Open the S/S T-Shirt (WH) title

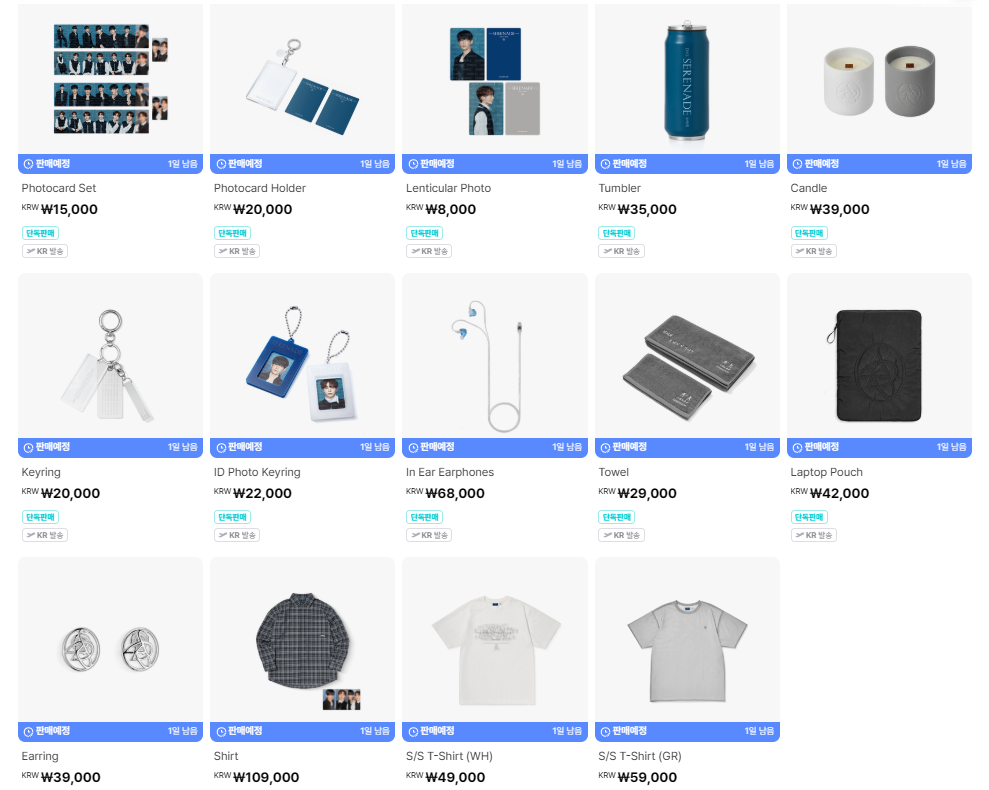(x=448, y=756)
